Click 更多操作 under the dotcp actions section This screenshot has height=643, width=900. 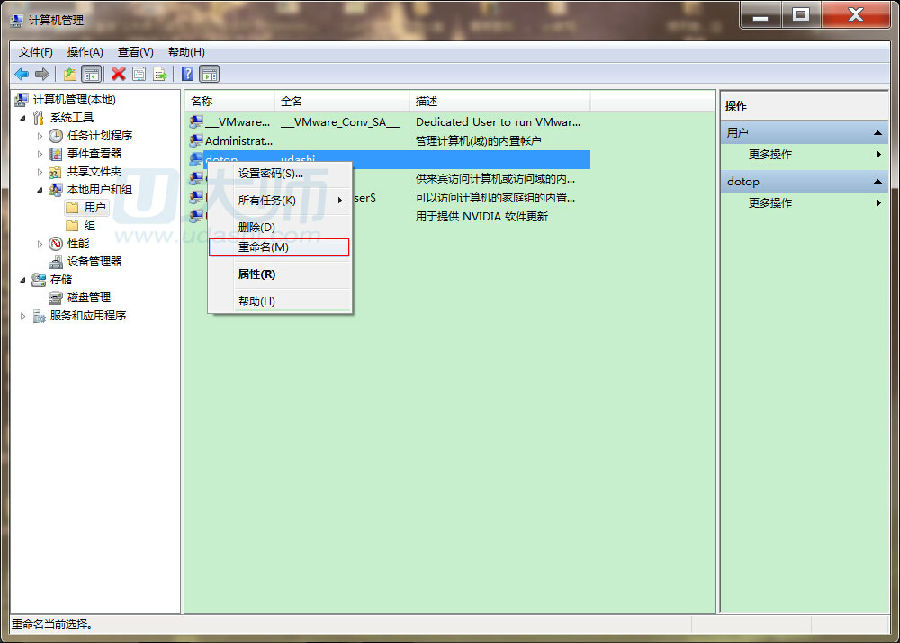[770, 203]
